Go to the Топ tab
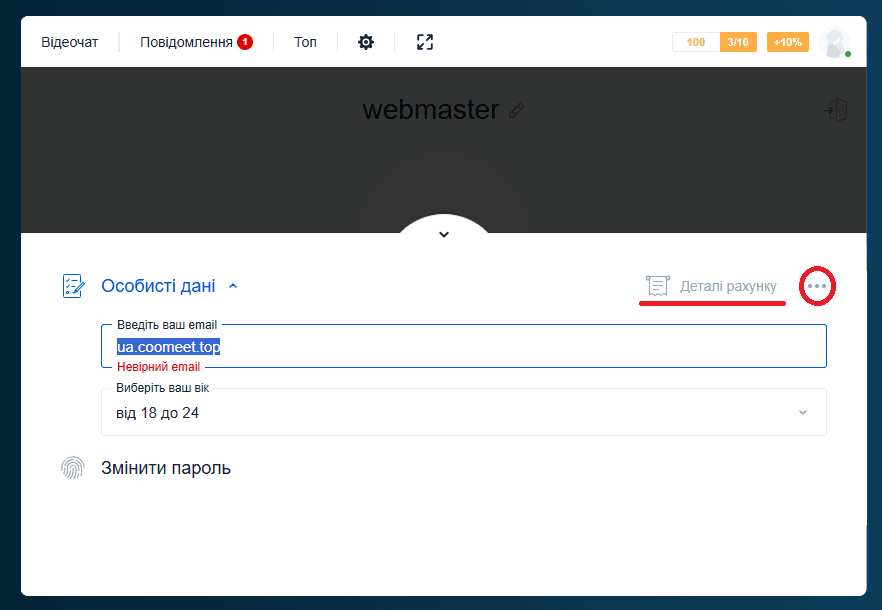882x610 pixels. pos(305,42)
